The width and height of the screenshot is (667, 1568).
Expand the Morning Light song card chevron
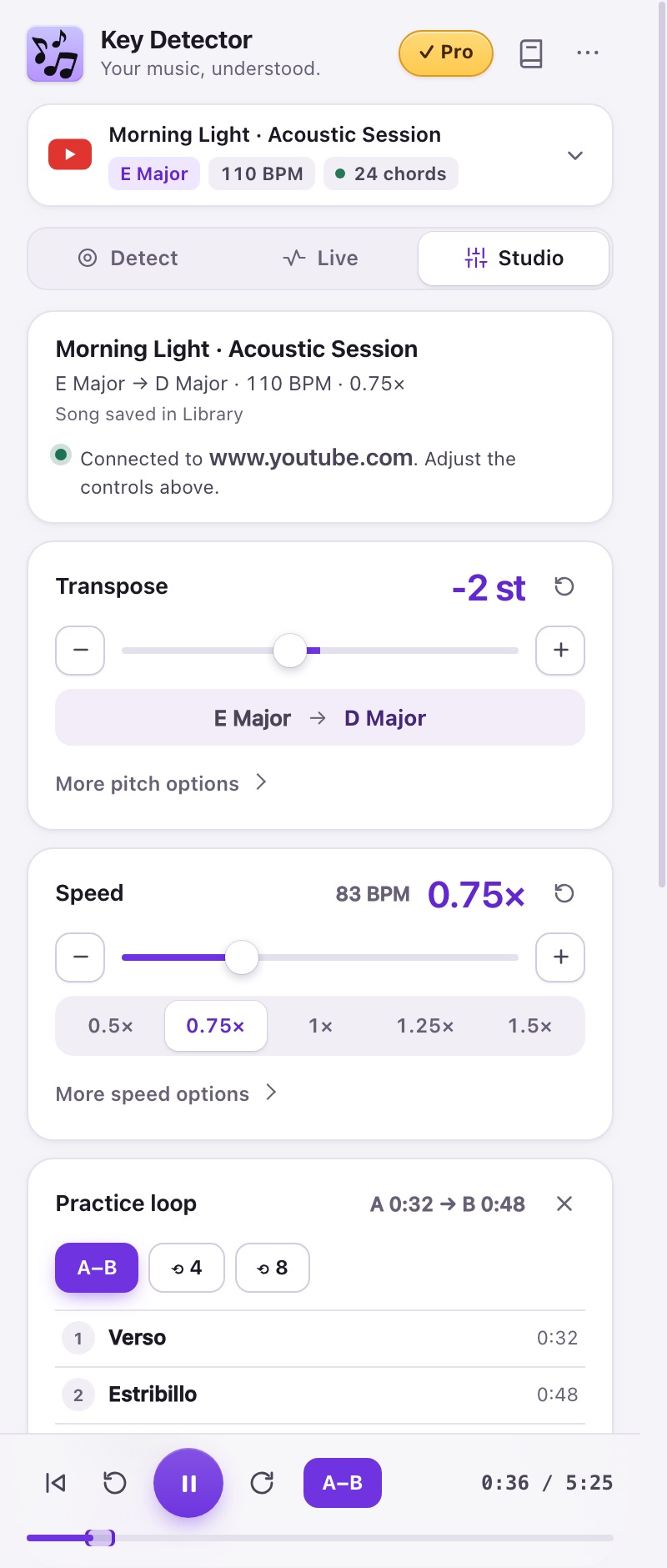coord(575,156)
